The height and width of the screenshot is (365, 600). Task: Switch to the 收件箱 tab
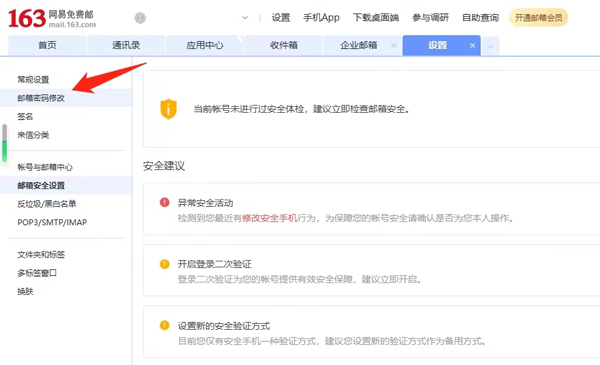coord(284,46)
